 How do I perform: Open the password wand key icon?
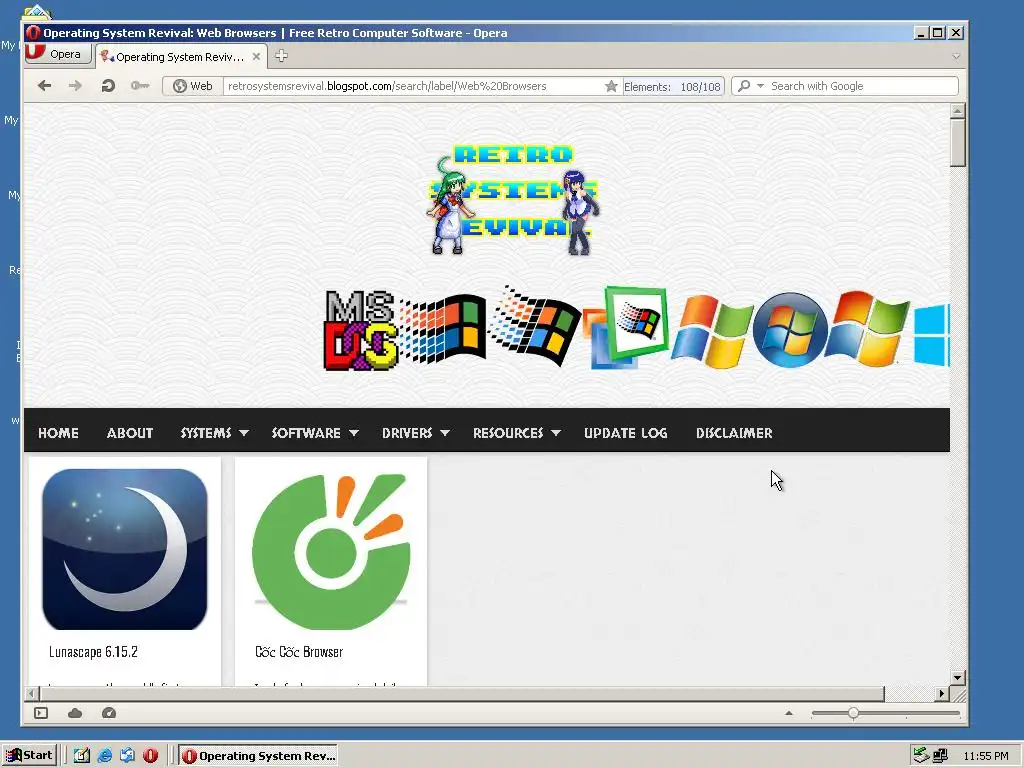point(140,86)
